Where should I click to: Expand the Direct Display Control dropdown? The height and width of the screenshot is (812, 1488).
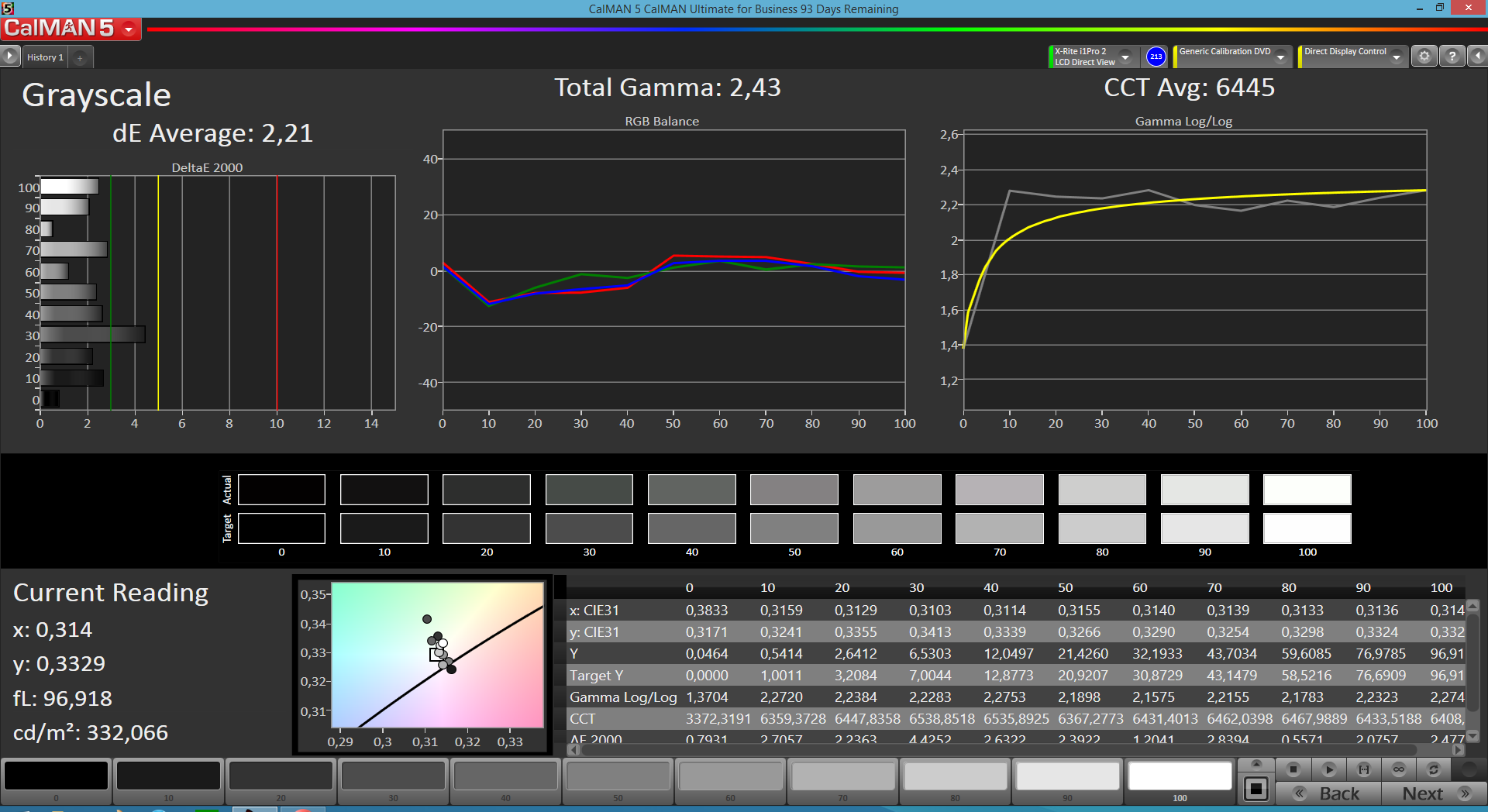(1397, 57)
